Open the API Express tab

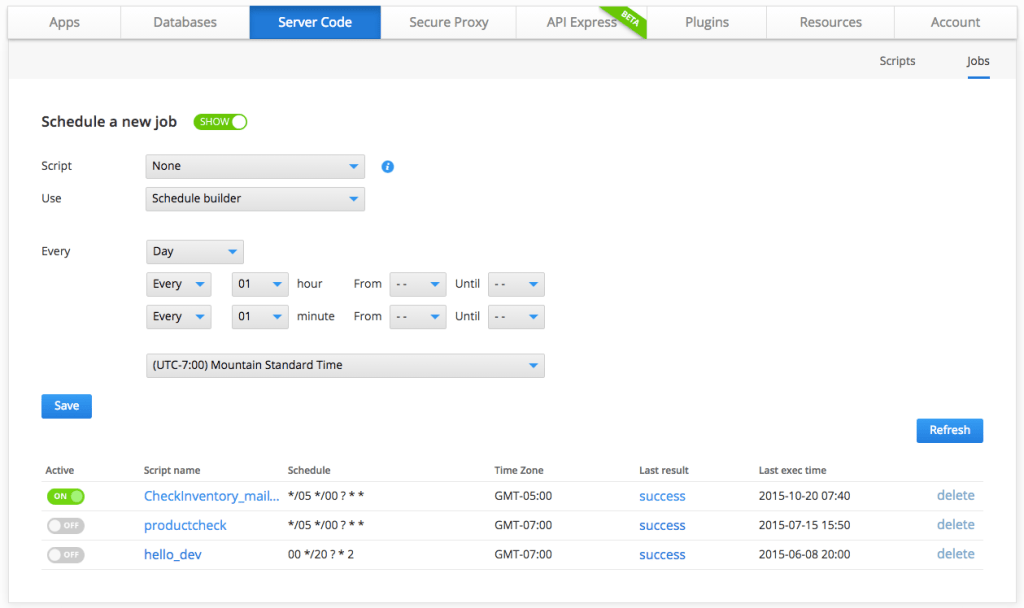581,22
